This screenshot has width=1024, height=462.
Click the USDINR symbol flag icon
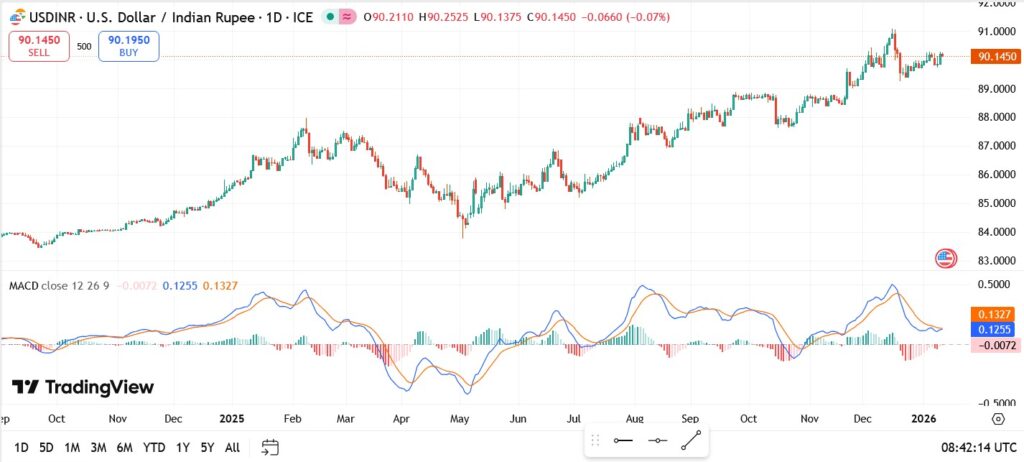pos(14,17)
